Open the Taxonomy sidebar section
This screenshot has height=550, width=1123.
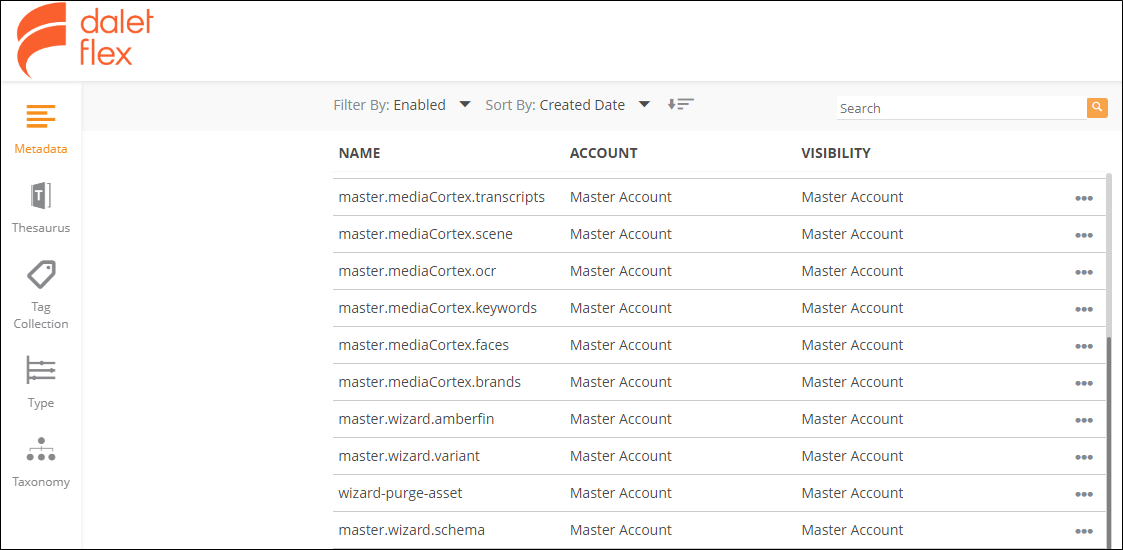41,462
